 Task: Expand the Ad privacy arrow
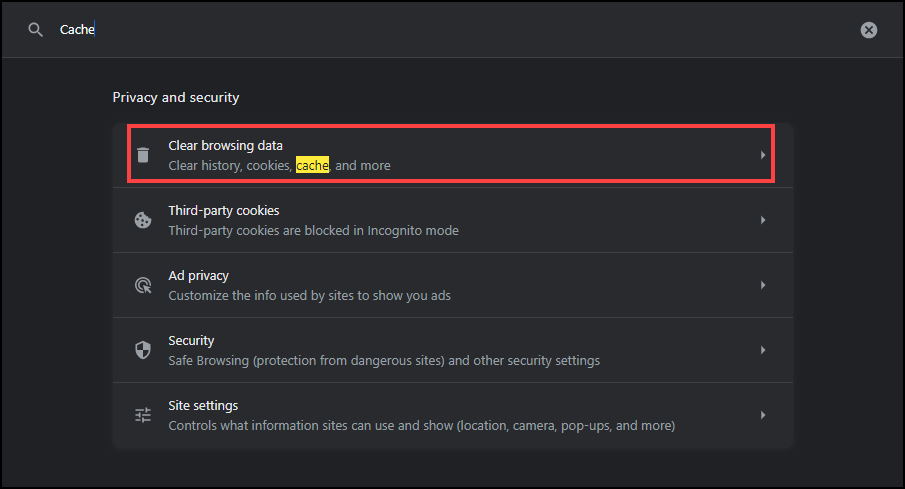coord(763,285)
